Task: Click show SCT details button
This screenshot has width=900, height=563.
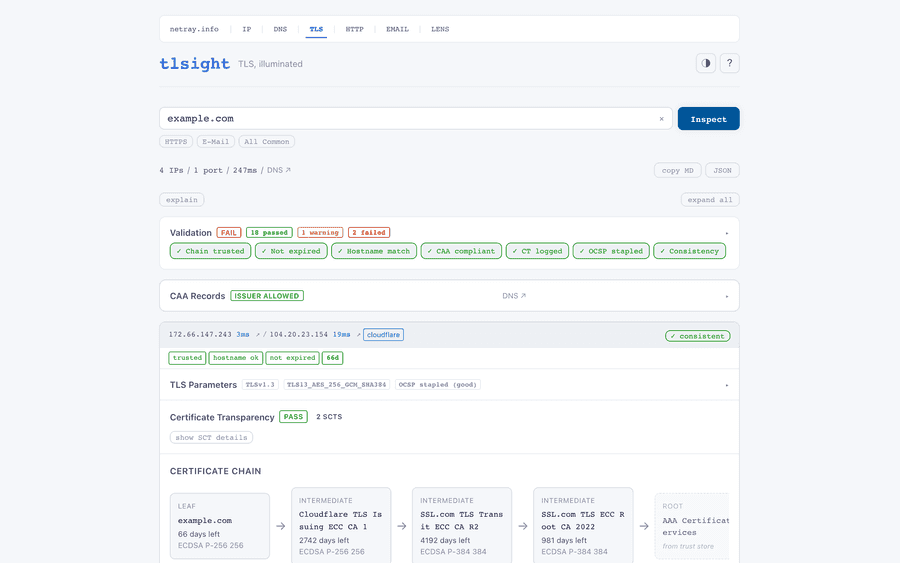Action: coord(211,437)
